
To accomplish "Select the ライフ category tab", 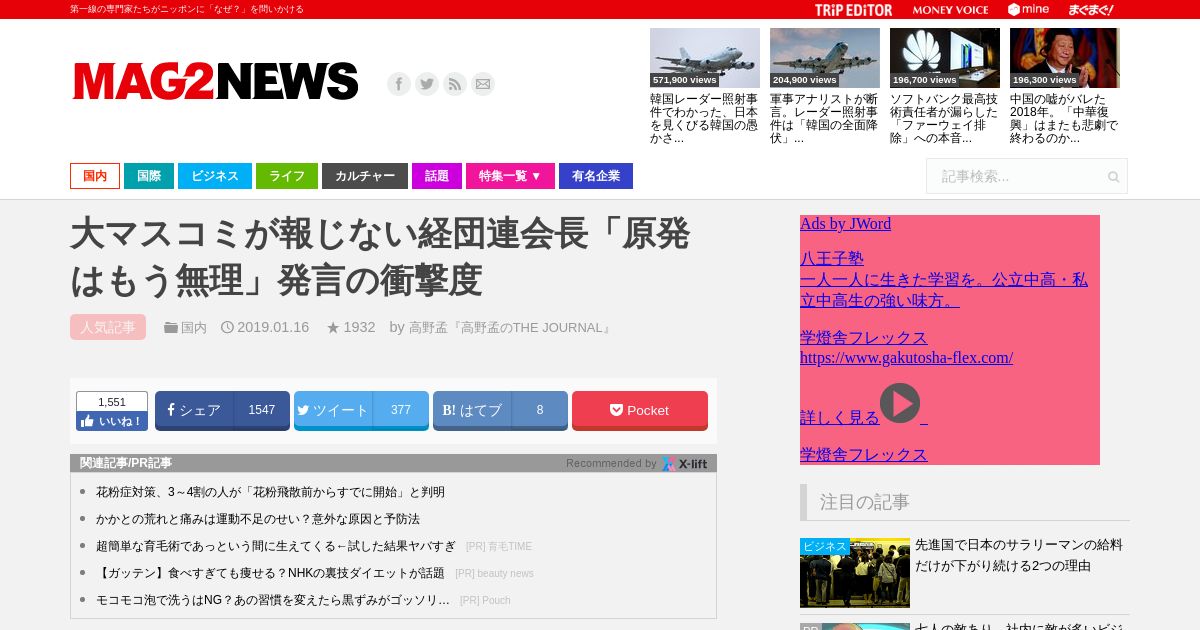I will [287, 176].
